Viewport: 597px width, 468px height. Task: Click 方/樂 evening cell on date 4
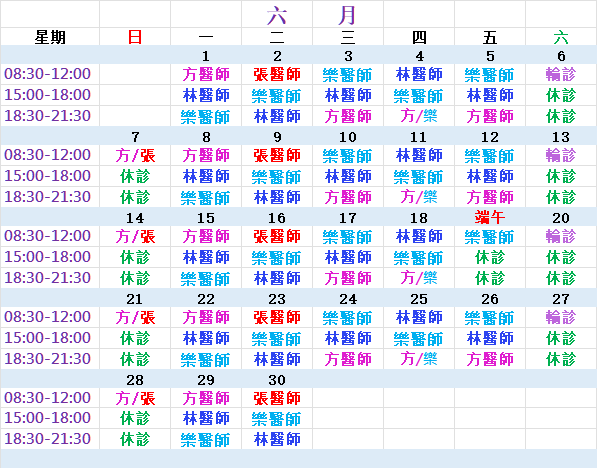click(x=419, y=116)
